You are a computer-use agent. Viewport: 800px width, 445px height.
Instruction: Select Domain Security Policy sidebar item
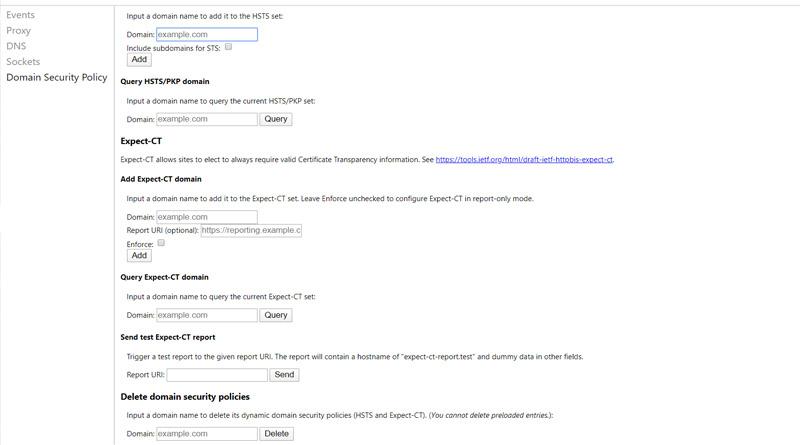point(56,77)
